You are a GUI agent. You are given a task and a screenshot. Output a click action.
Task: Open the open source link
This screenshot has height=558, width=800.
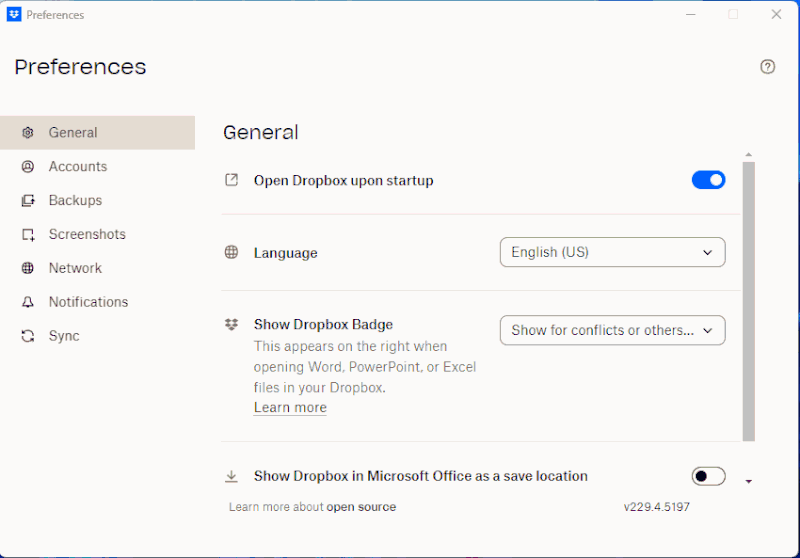click(361, 507)
